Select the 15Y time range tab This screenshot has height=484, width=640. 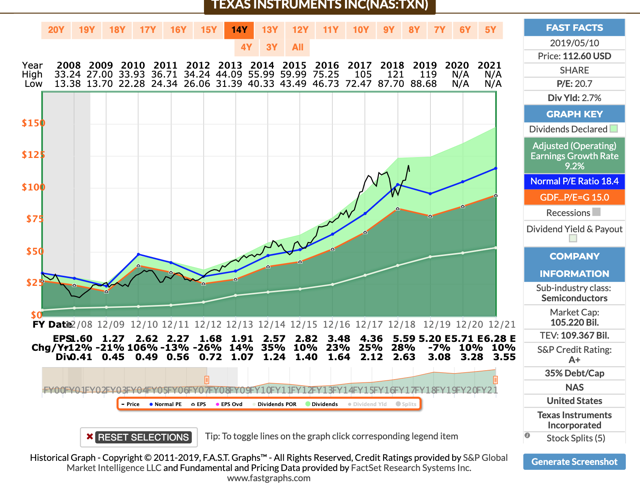click(209, 30)
